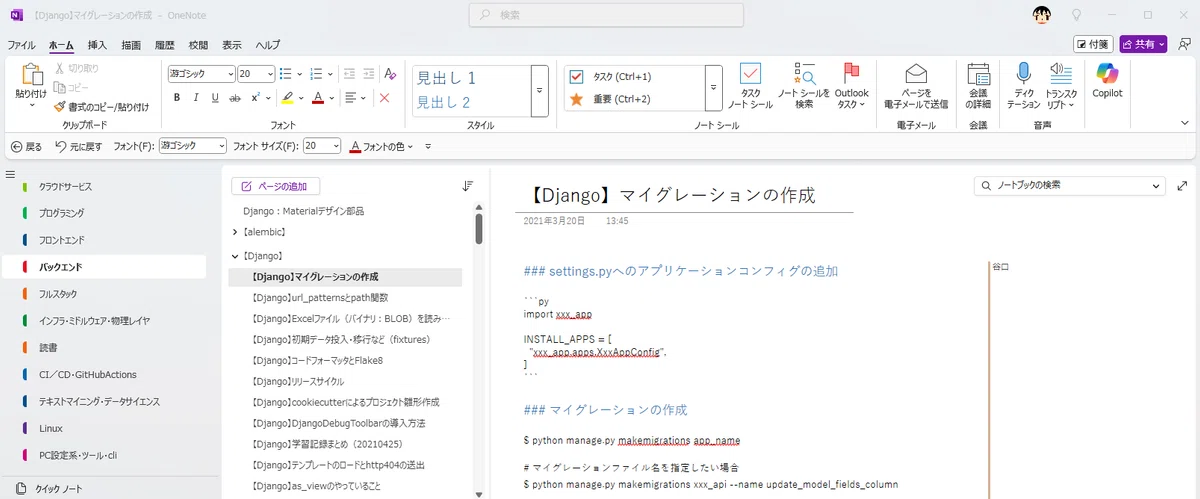Click the hamburger navigation toggle icon
Image resolution: width=1200 pixels, height=499 pixels.
tap(9, 175)
